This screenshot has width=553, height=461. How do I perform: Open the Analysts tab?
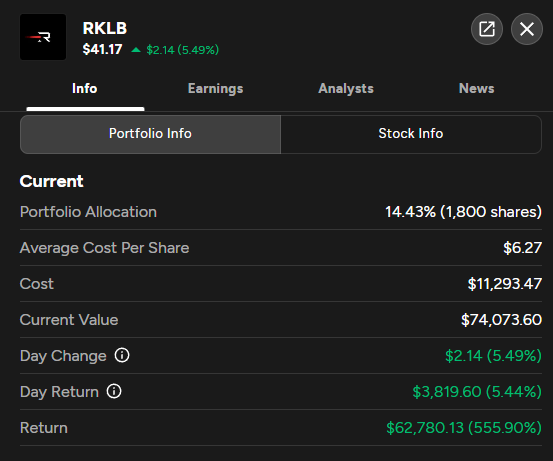[x=346, y=89]
